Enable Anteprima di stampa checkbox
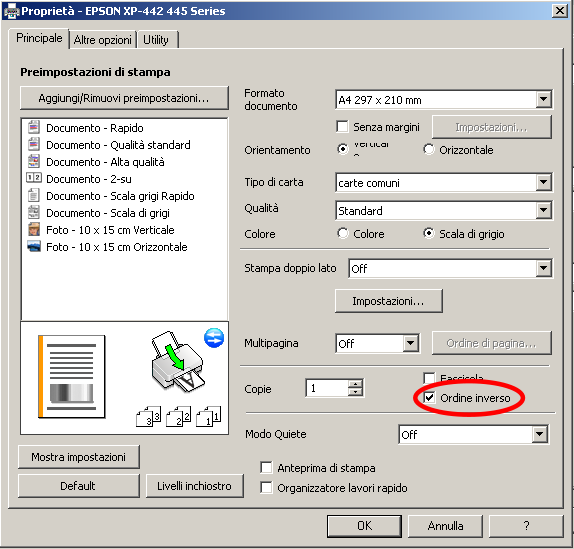The image size is (574, 549). pyautogui.click(x=266, y=467)
